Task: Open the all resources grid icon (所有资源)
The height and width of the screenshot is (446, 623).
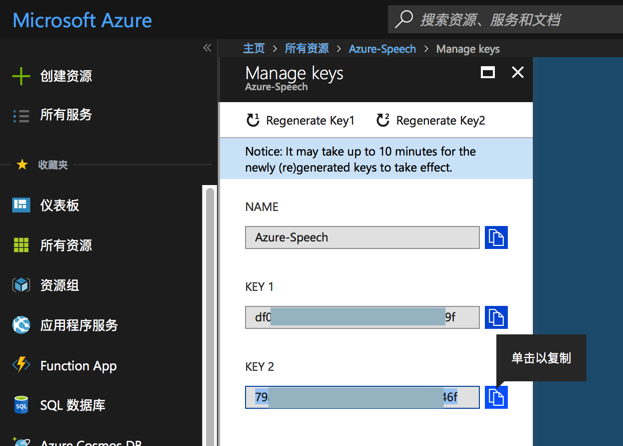Action: click(21, 245)
